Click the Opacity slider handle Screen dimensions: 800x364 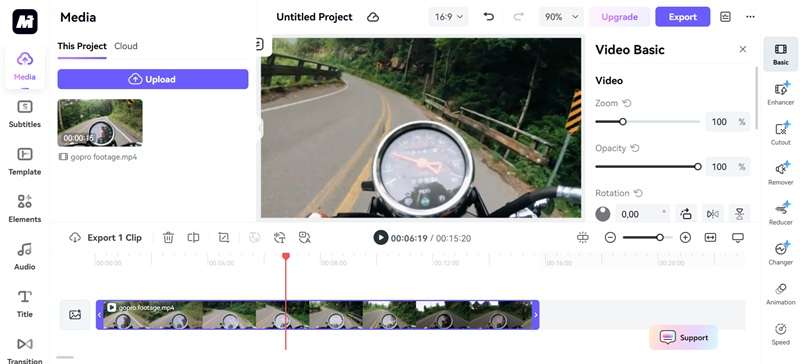tap(697, 166)
